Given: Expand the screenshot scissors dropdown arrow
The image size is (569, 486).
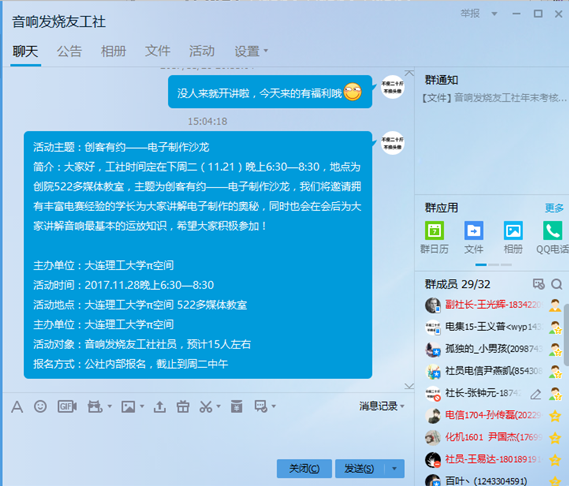Looking at the screenshot, I should pyautogui.click(x=218, y=407).
